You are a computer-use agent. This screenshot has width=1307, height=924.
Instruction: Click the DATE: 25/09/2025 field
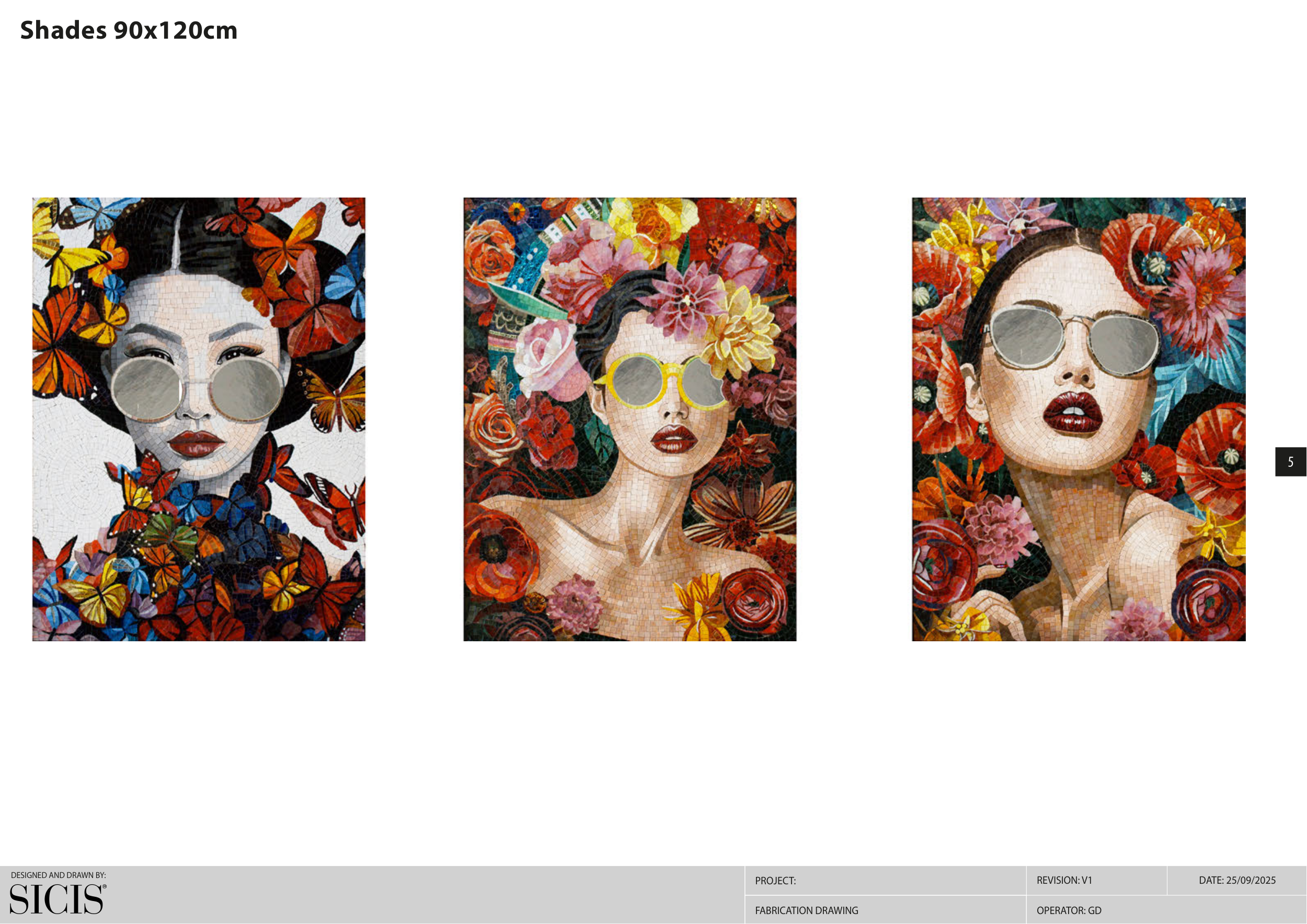tap(1236, 880)
